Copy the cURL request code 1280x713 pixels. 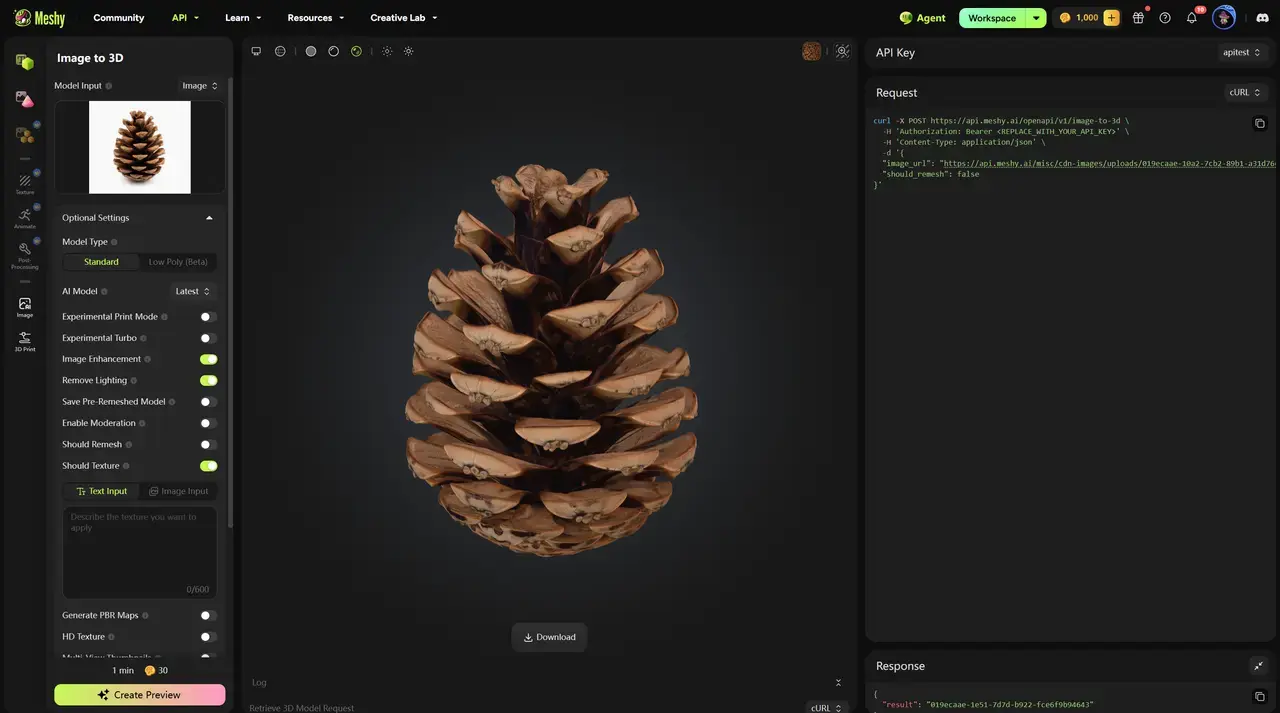[1259, 124]
